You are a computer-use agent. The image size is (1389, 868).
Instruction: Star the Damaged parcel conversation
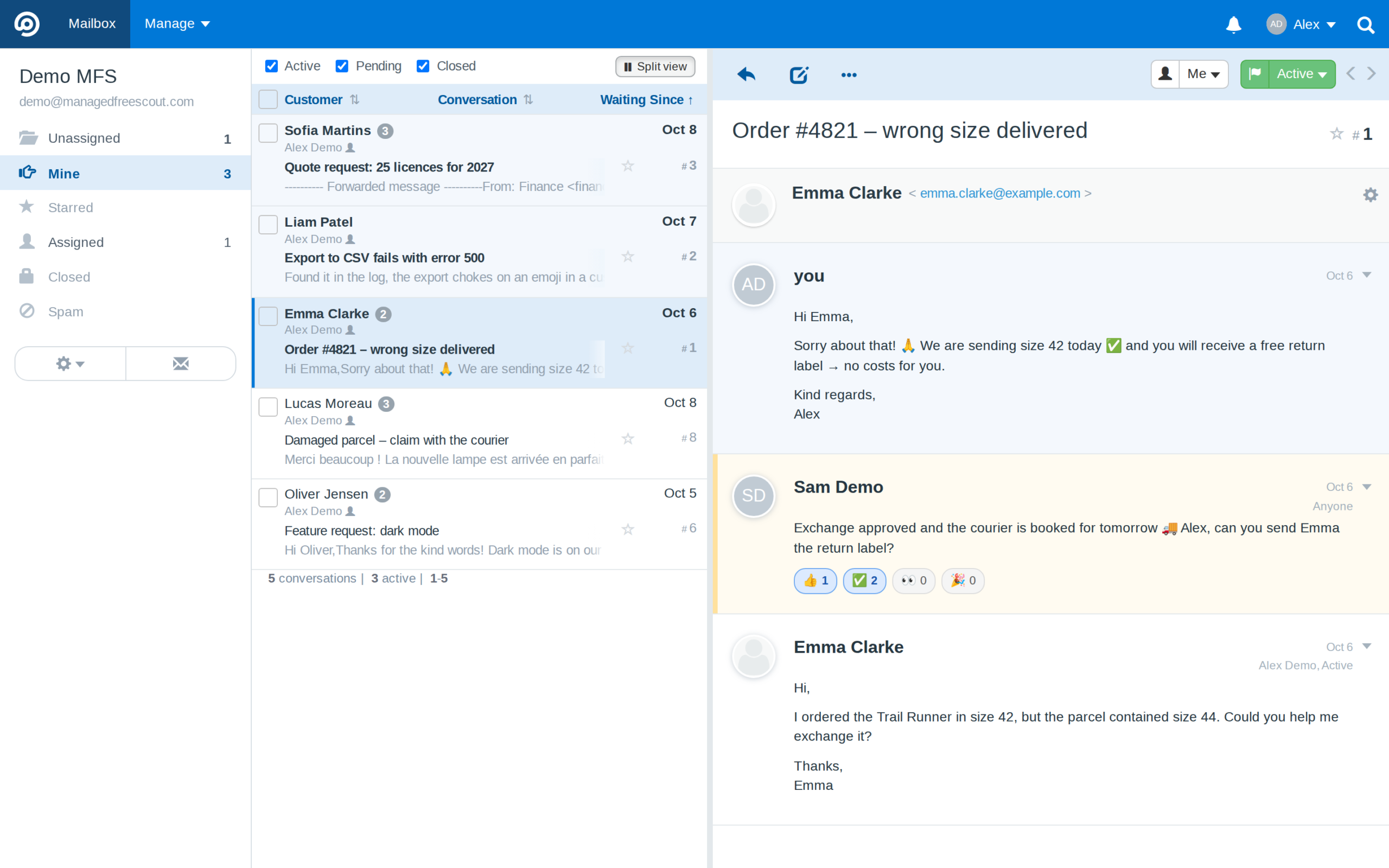point(628,438)
